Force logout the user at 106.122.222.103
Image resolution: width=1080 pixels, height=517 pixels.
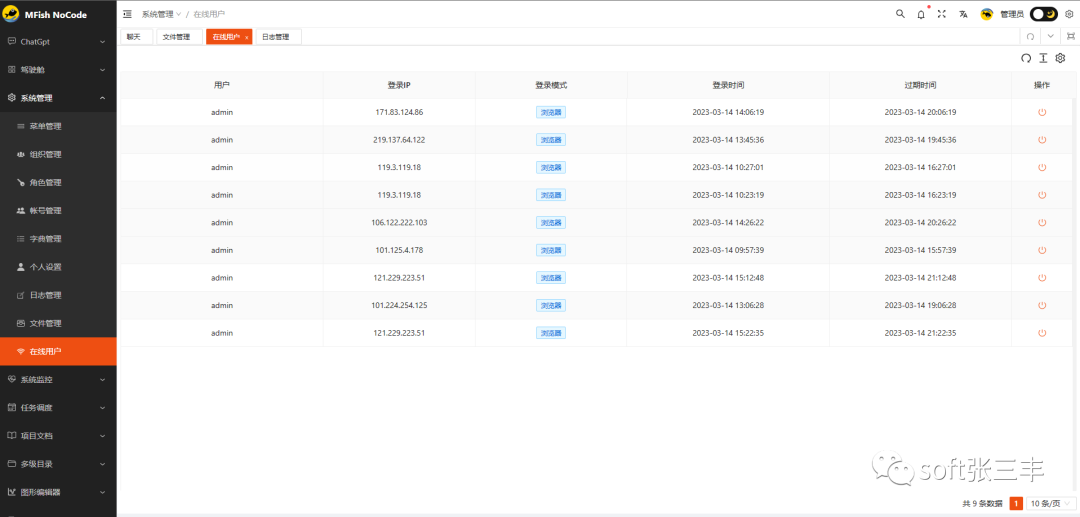coord(1042,222)
